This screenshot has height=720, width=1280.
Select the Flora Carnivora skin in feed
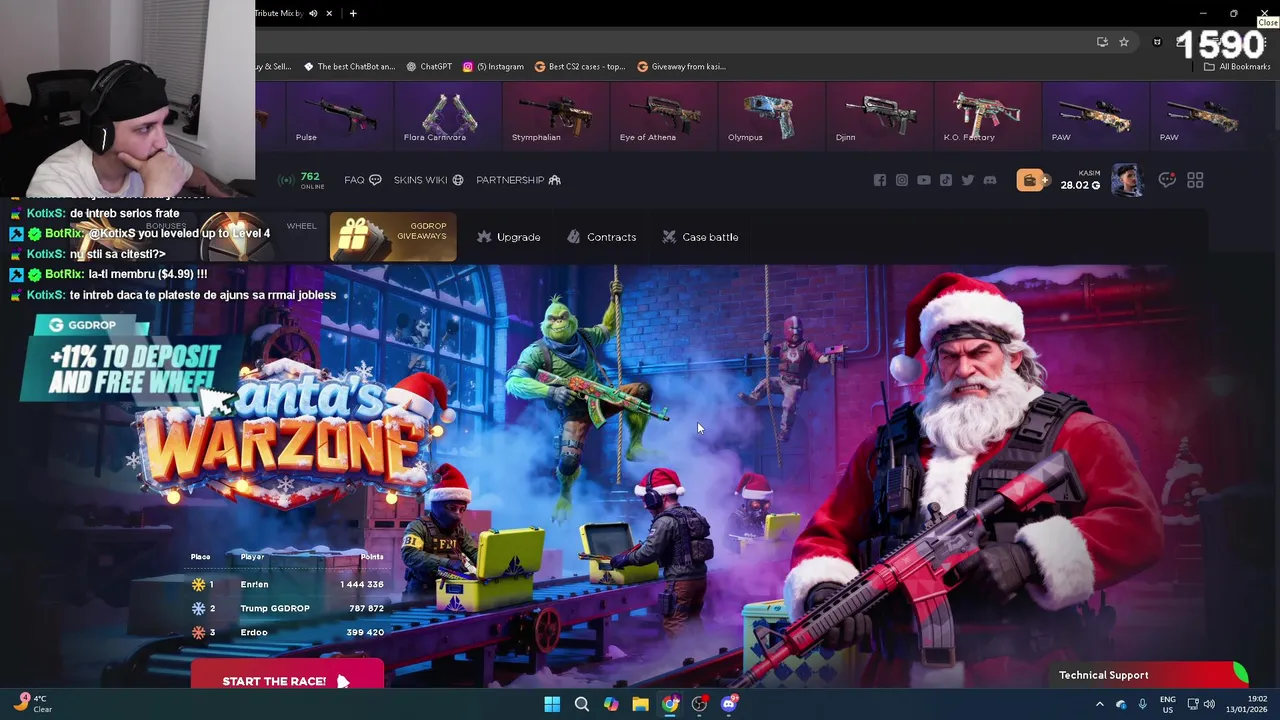click(448, 114)
